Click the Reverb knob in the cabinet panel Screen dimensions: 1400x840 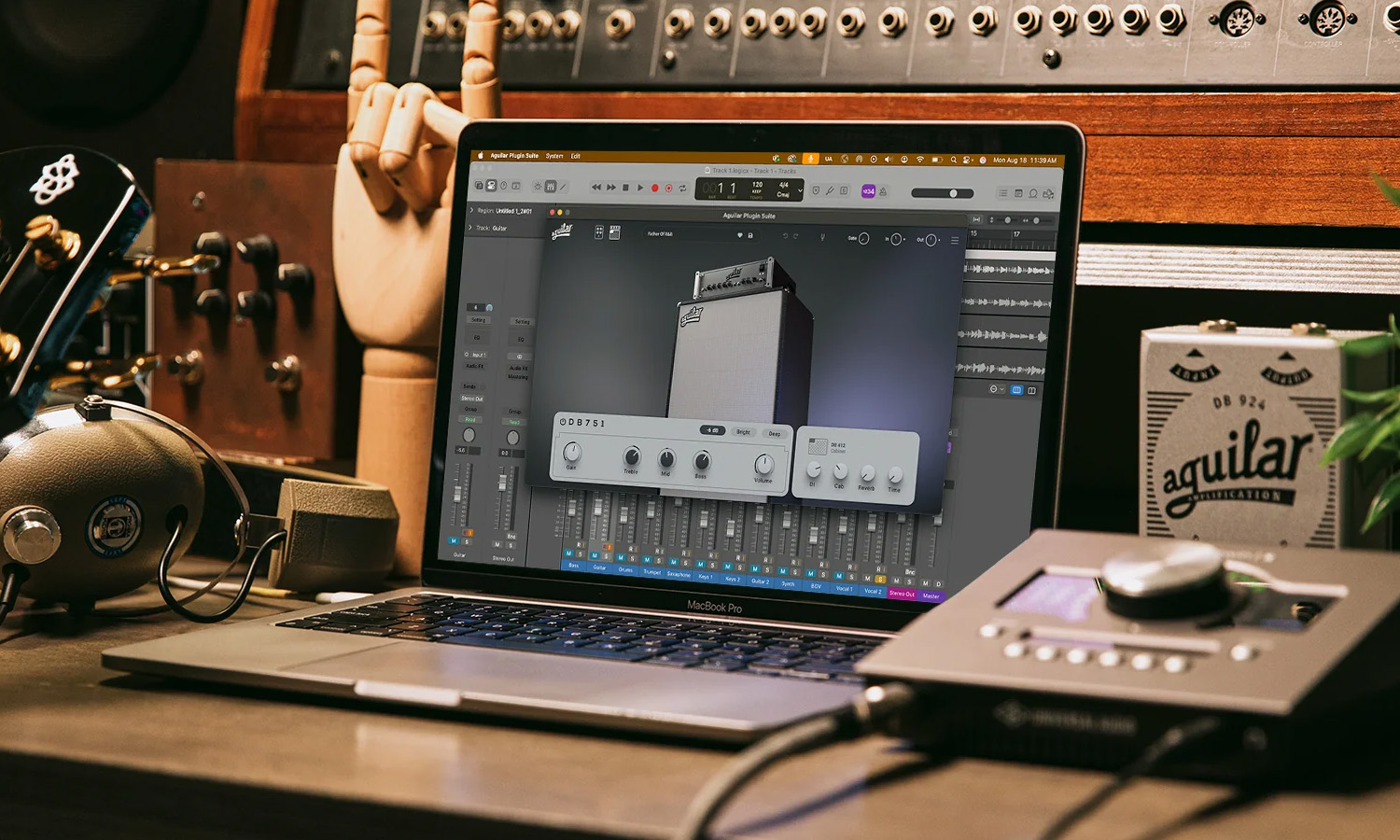pyautogui.click(x=868, y=472)
